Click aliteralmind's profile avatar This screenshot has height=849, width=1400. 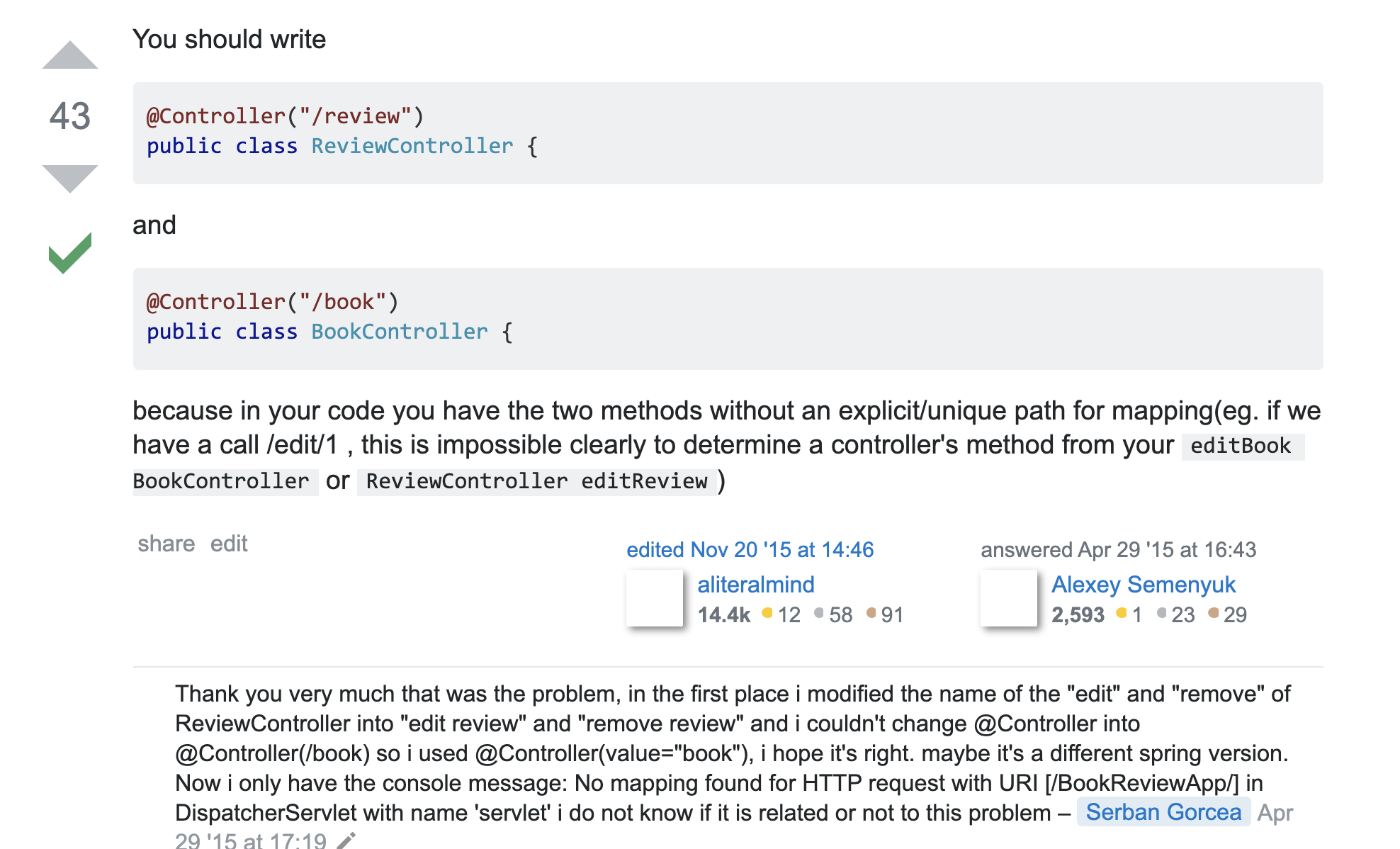(x=653, y=599)
